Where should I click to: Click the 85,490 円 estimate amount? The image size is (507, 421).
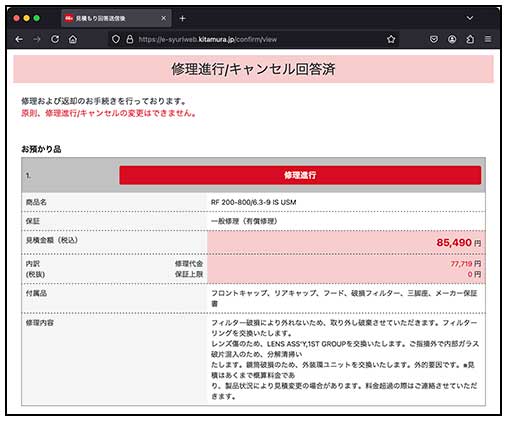pyautogui.click(x=459, y=243)
